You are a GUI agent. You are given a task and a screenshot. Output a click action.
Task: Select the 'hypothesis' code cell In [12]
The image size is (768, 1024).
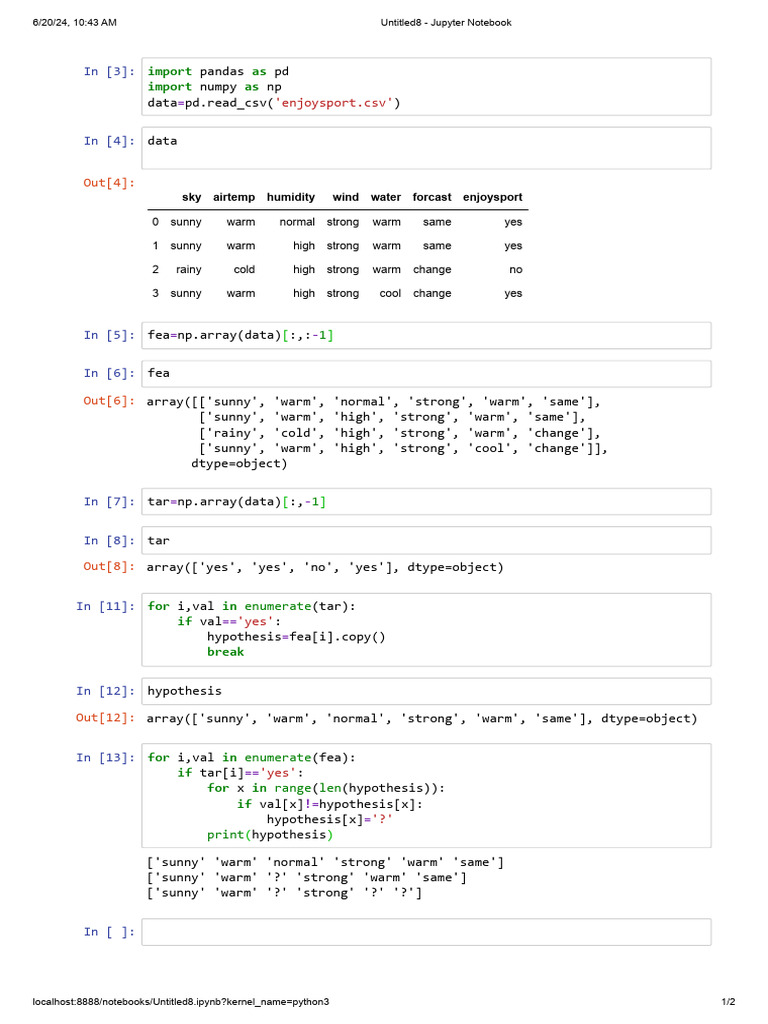(426, 691)
